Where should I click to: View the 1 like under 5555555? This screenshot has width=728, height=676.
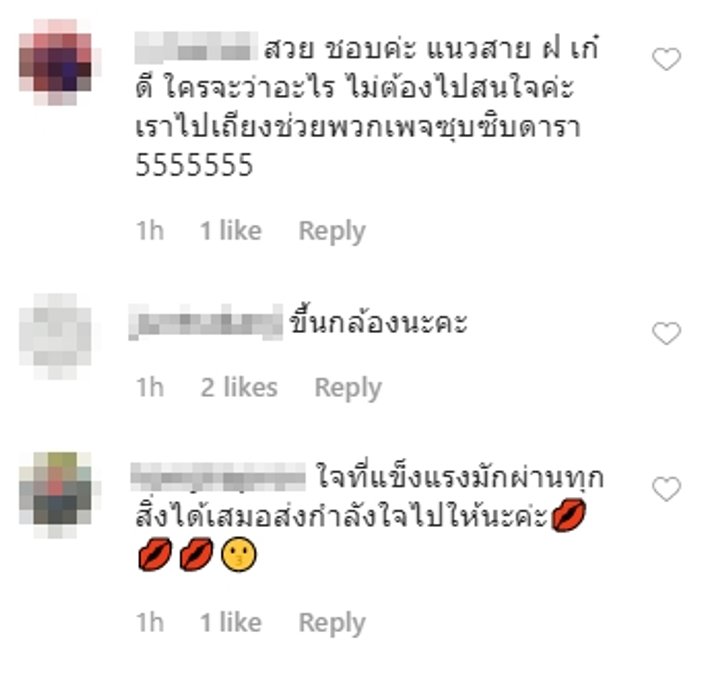231,231
